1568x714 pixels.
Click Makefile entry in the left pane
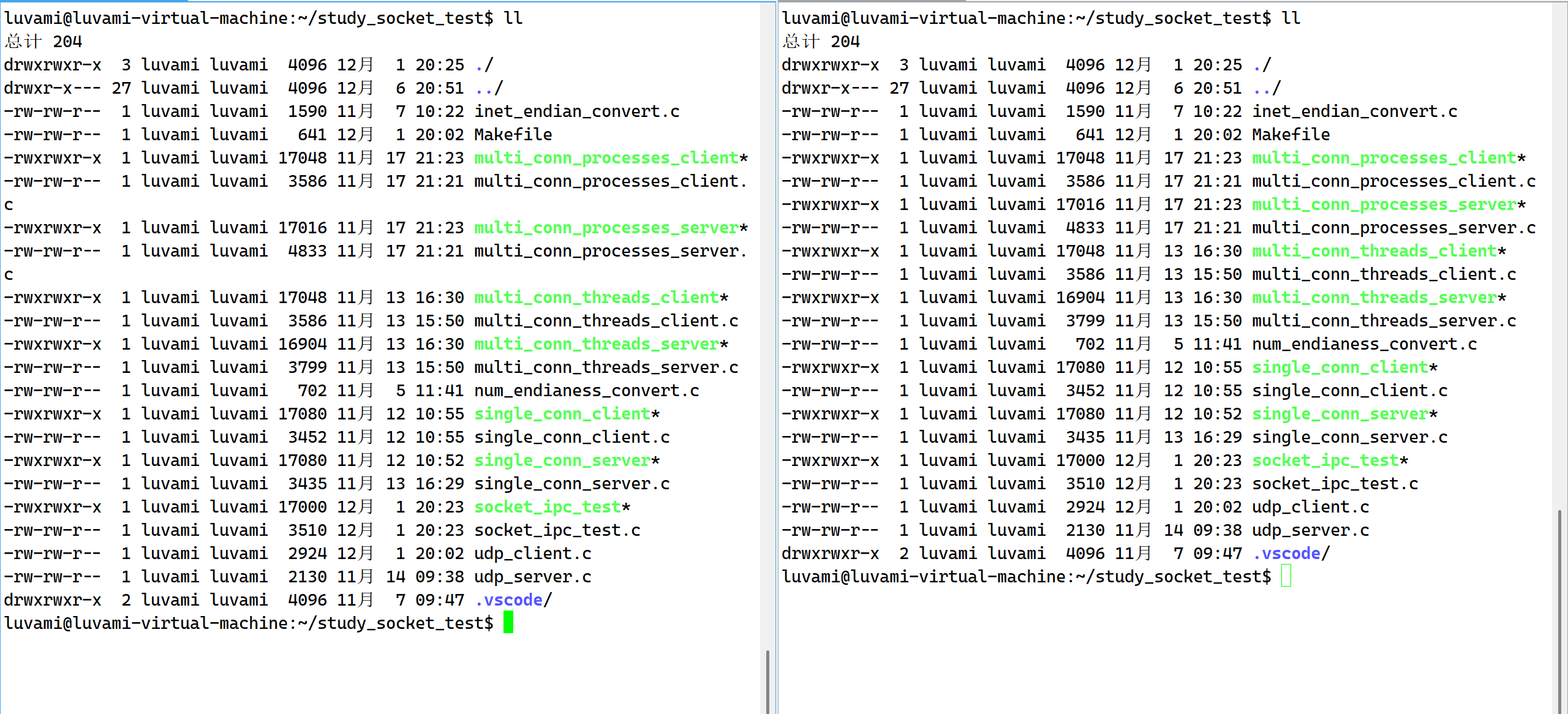point(513,135)
